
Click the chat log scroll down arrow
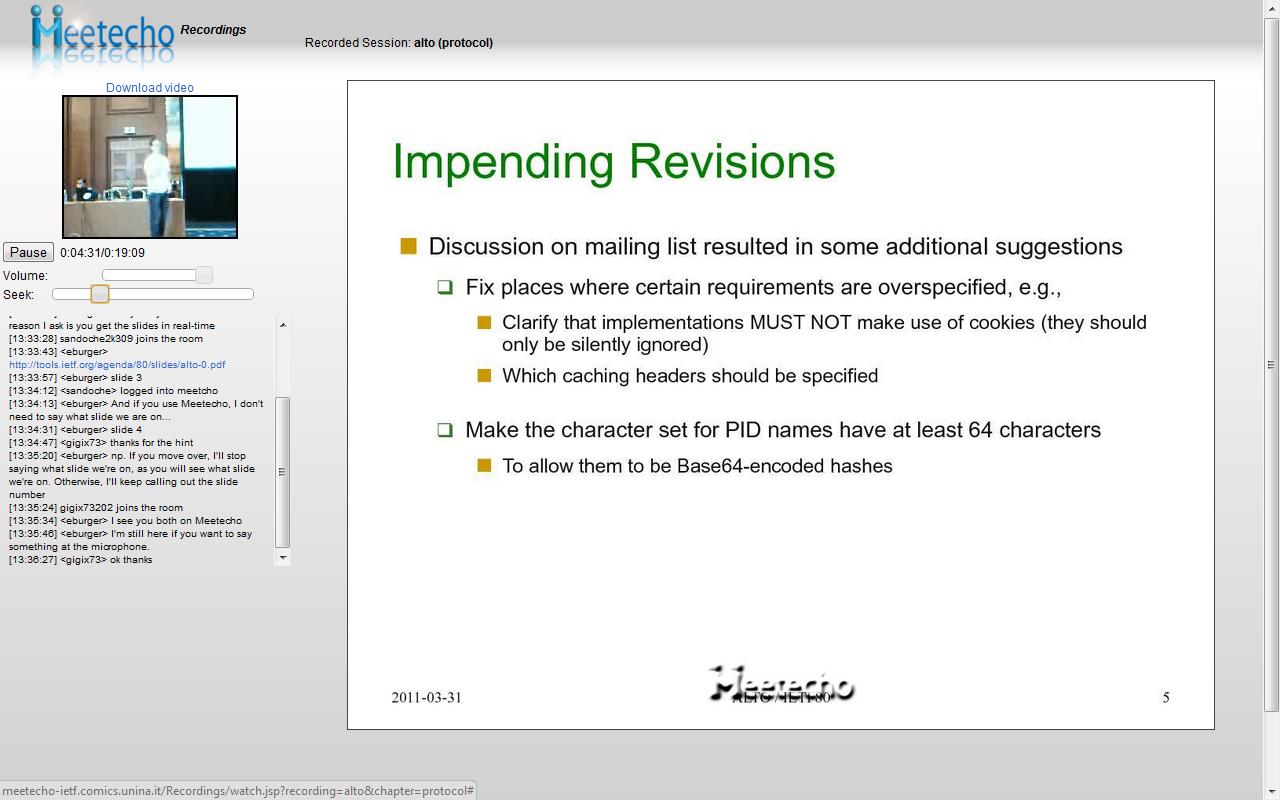[x=283, y=557]
